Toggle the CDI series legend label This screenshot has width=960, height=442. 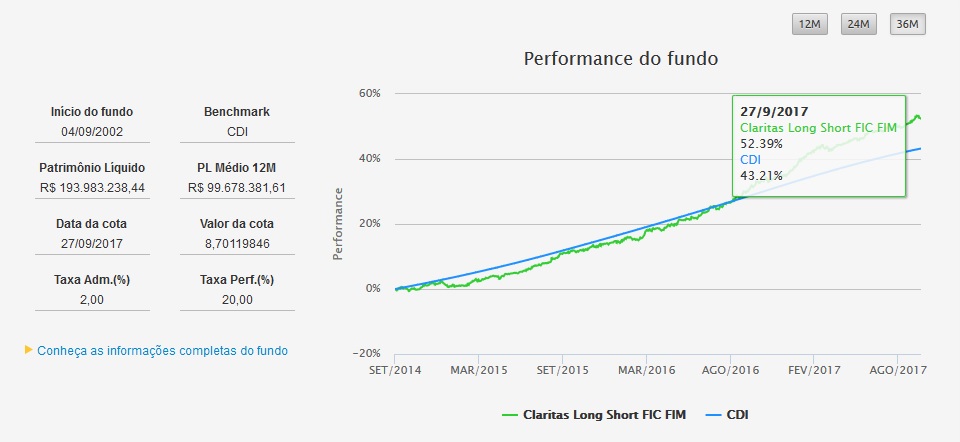737,414
